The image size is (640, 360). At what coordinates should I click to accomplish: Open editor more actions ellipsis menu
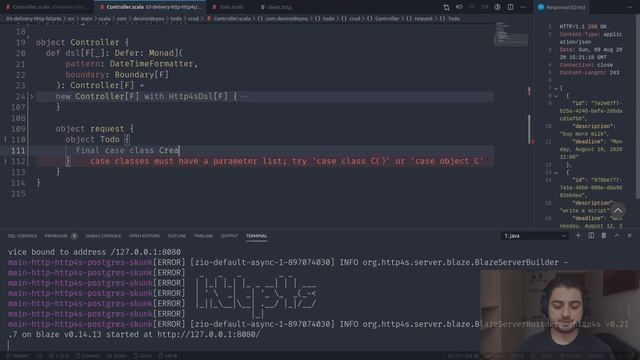pyautogui.click(x=523, y=7)
